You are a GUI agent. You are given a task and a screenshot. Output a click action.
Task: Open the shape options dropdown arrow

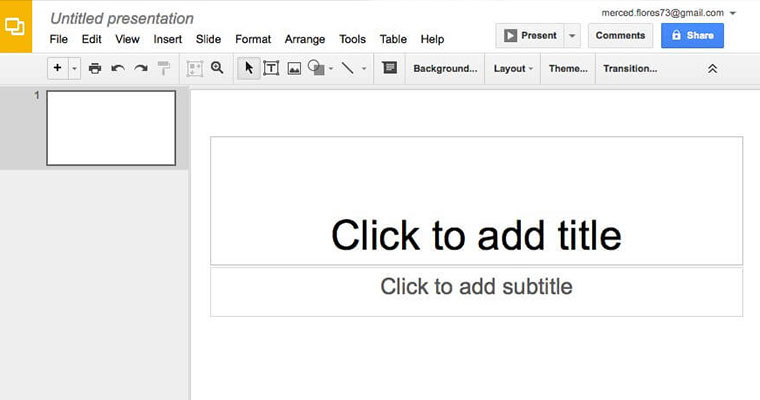[x=331, y=68]
